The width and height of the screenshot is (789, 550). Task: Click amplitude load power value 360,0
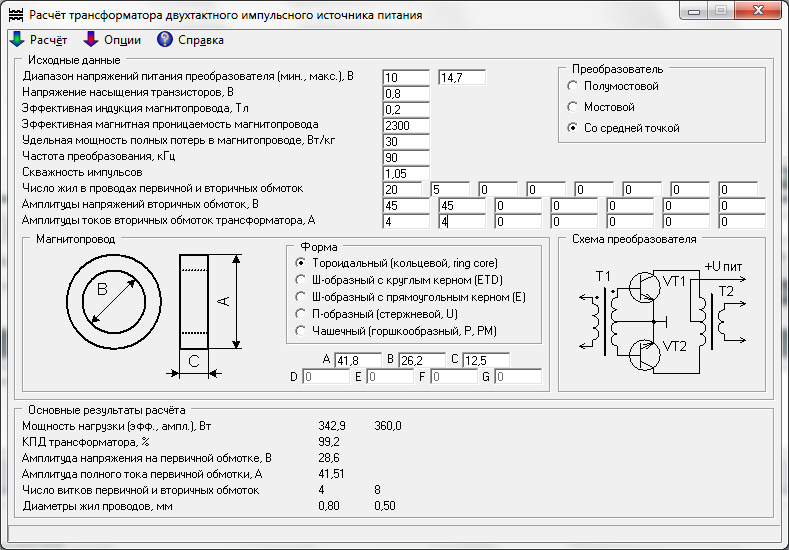[x=388, y=426]
